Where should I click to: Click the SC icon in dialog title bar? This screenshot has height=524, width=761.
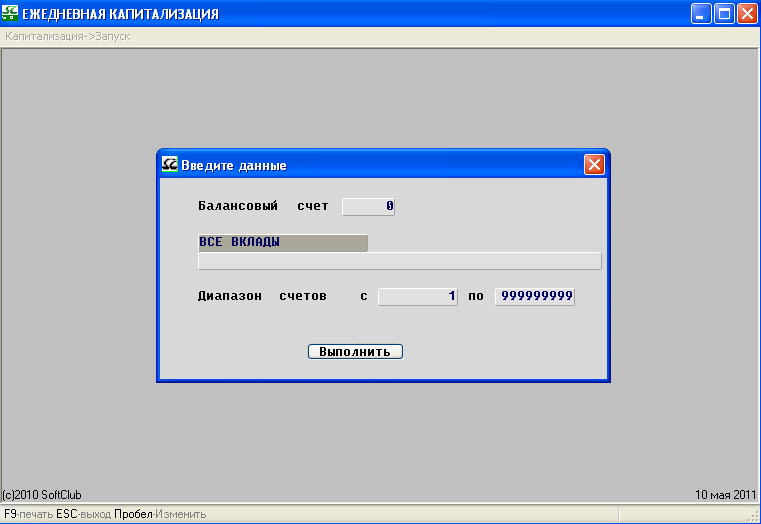tap(170, 164)
